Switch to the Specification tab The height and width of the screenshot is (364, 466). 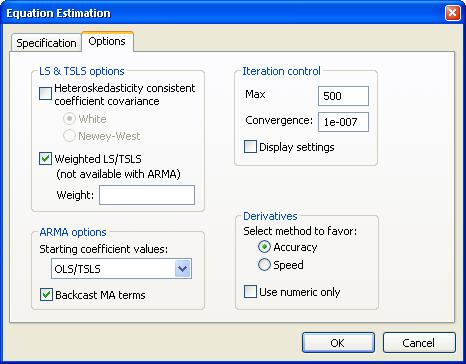click(46, 43)
